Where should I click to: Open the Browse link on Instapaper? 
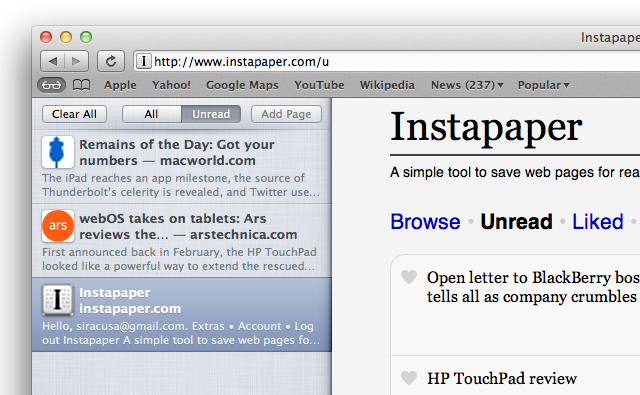point(425,222)
